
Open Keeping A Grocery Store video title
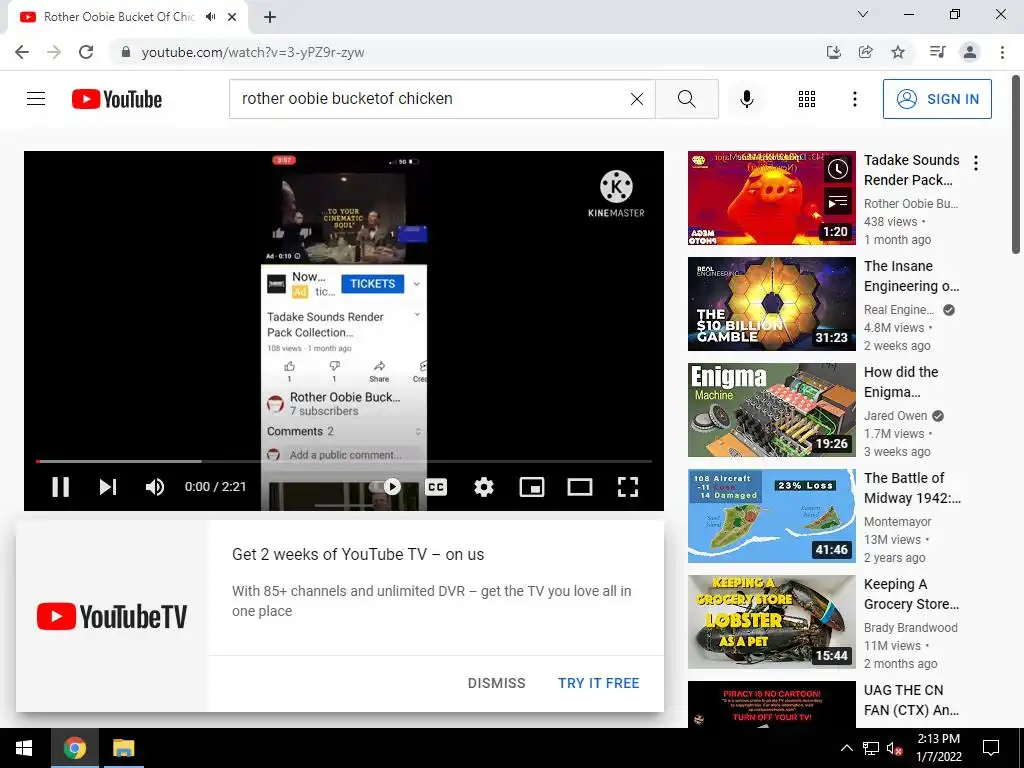[912, 594]
